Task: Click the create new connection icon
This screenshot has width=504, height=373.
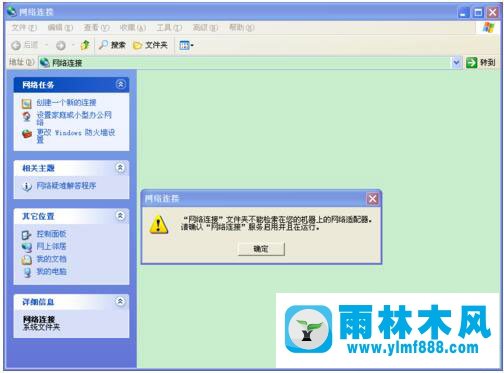Action: point(27,104)
